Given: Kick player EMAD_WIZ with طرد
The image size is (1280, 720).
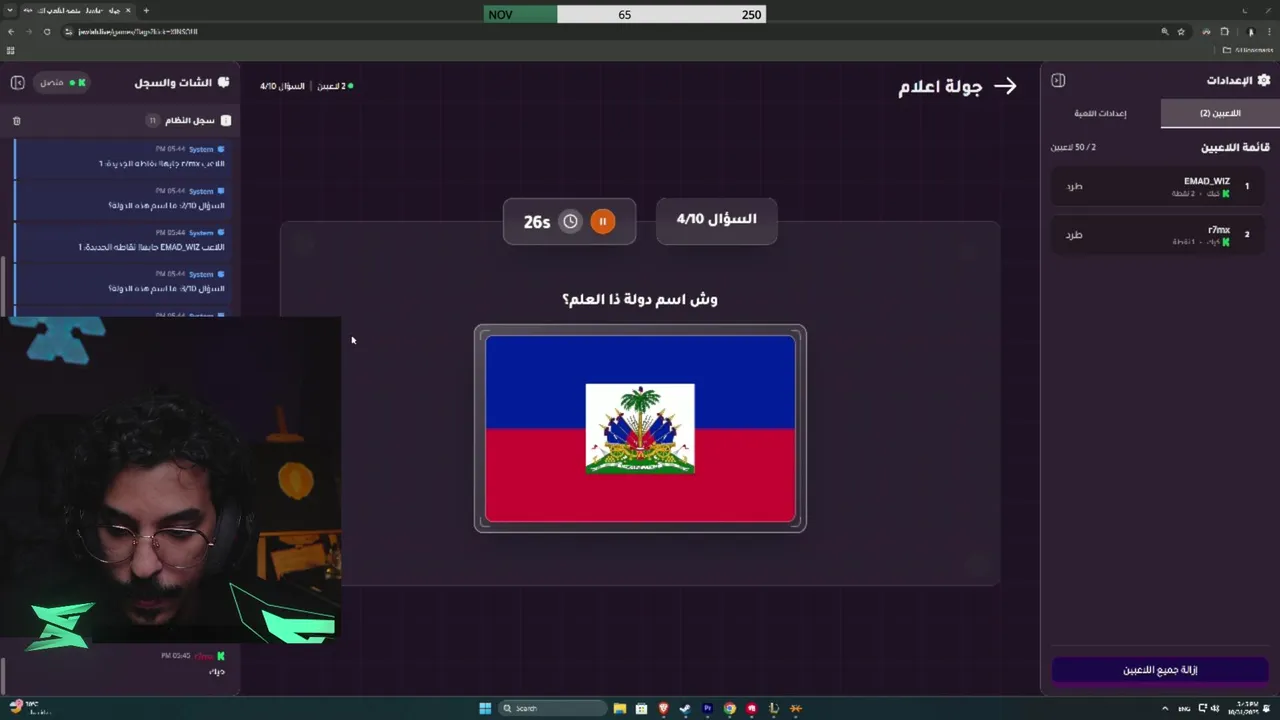Looking at the screenshot, I should tap(1074, 186).
